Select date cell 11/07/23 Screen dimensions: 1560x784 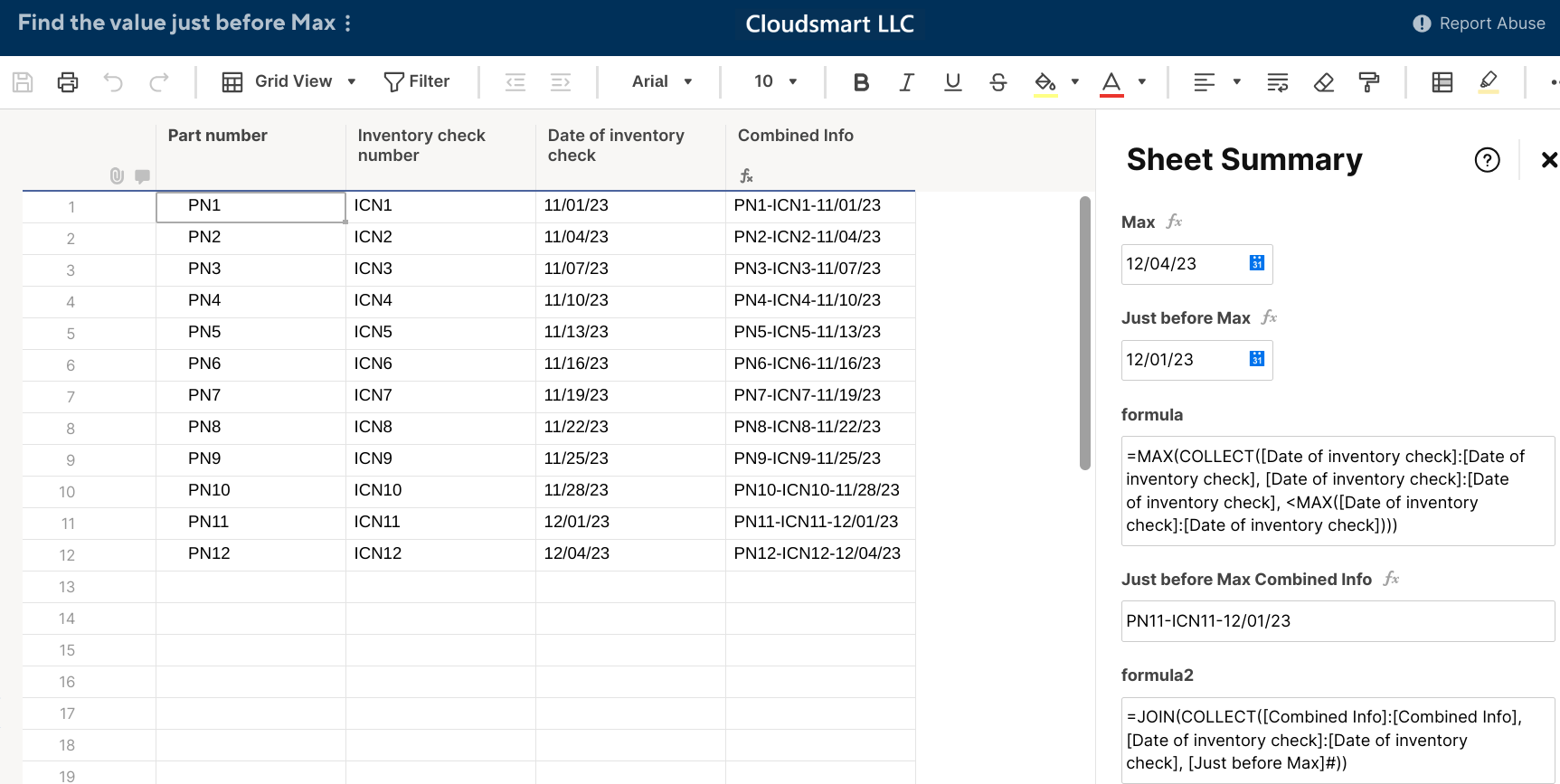pos(630,269)
